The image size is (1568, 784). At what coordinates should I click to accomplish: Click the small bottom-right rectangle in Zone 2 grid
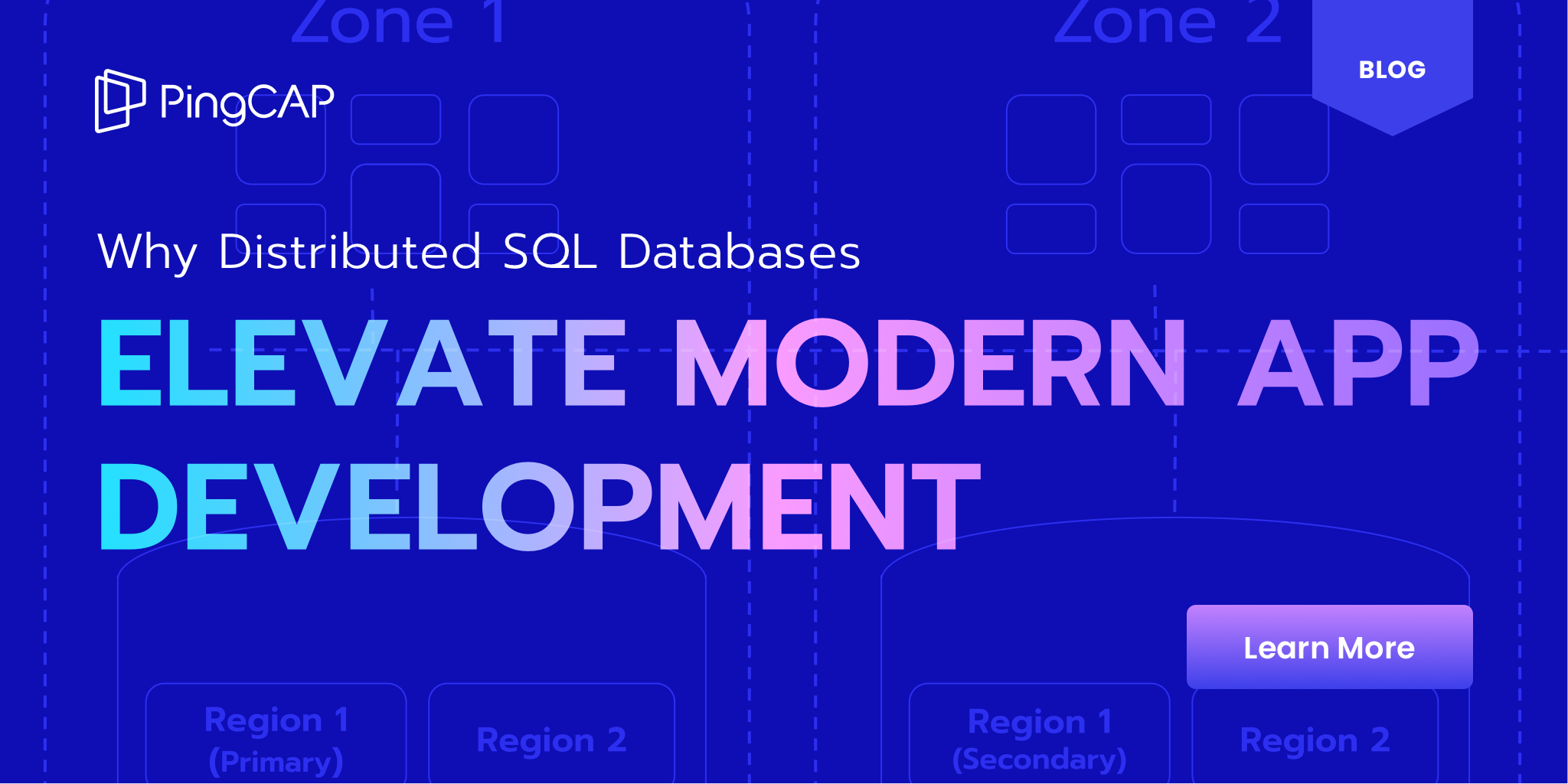tap(1283, 228)
